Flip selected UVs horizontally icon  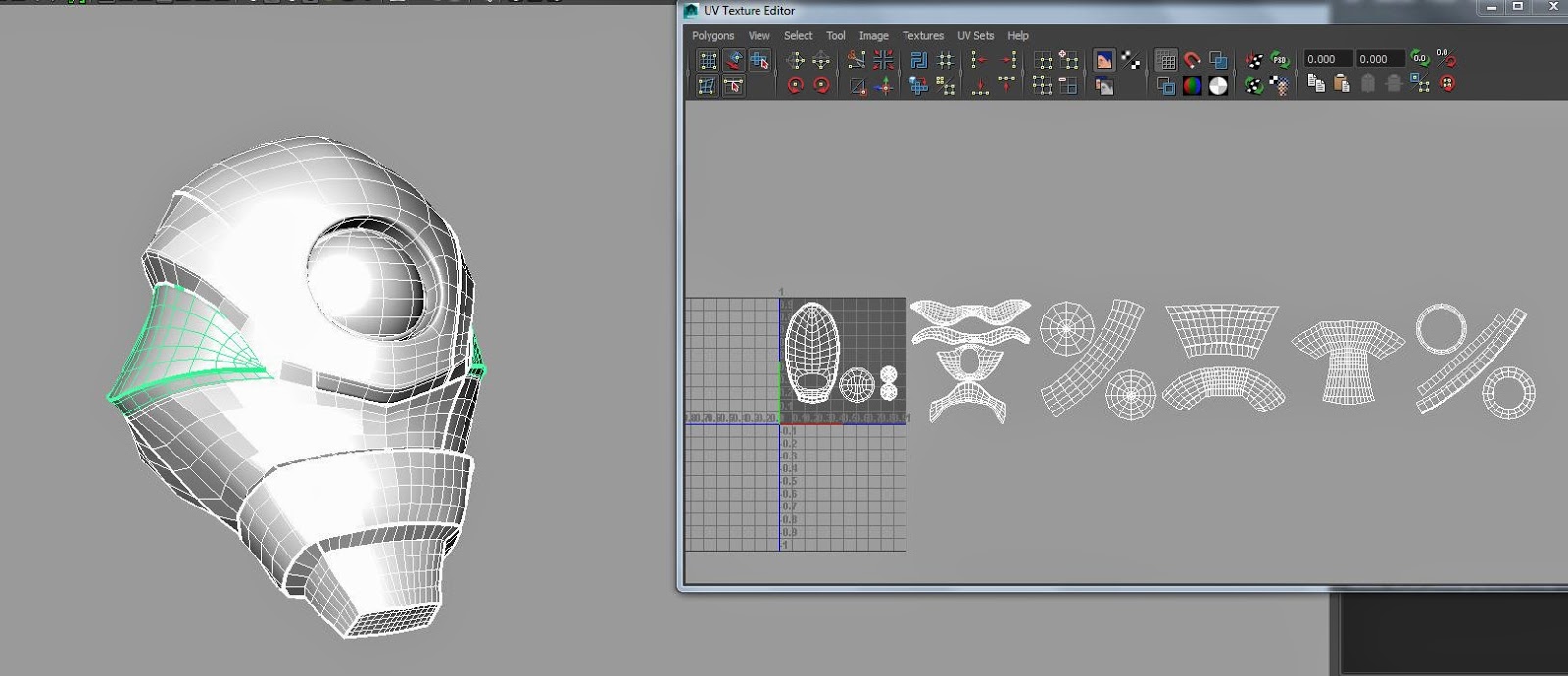795,60
